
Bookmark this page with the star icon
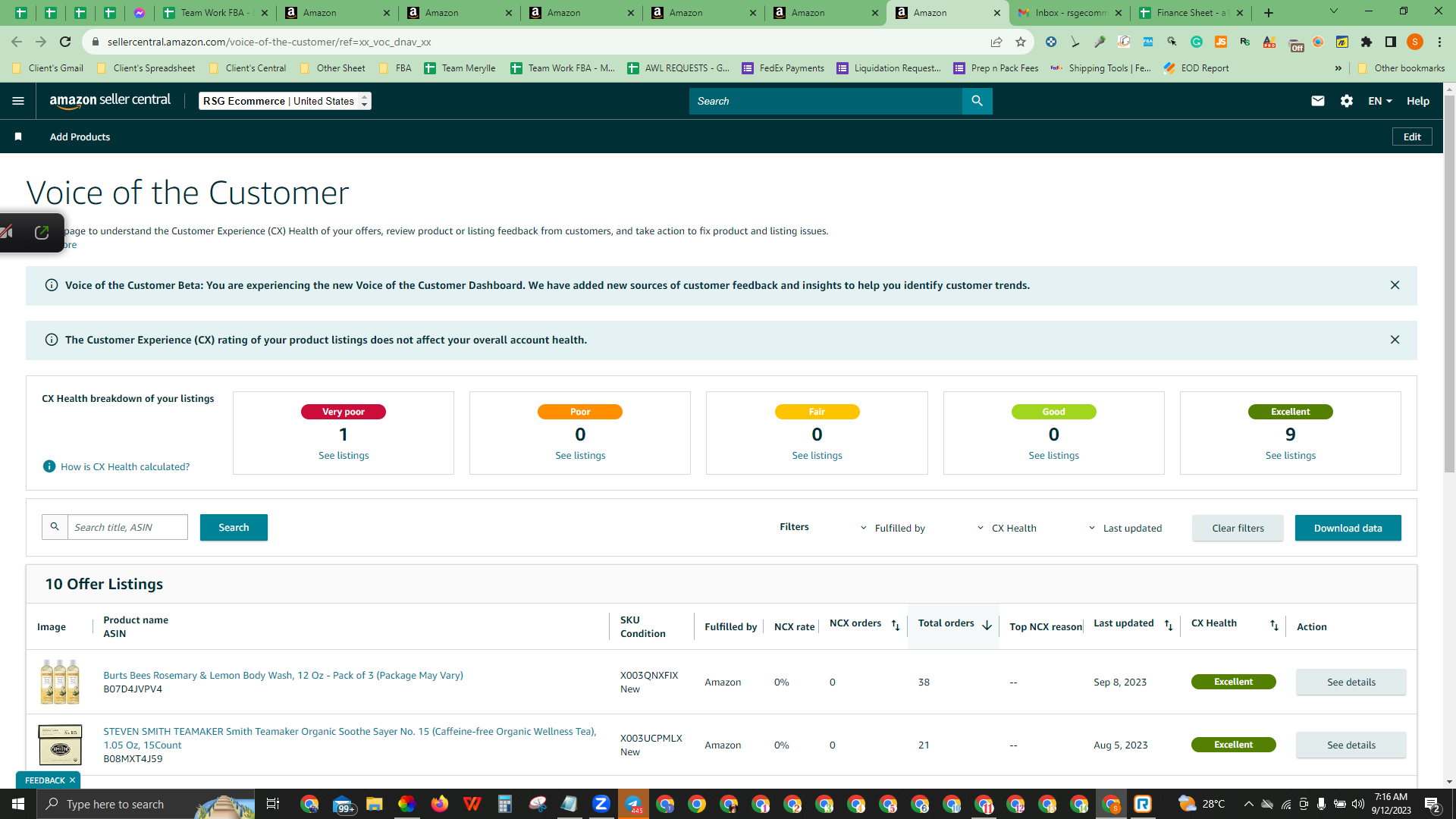click(1021, 42)
